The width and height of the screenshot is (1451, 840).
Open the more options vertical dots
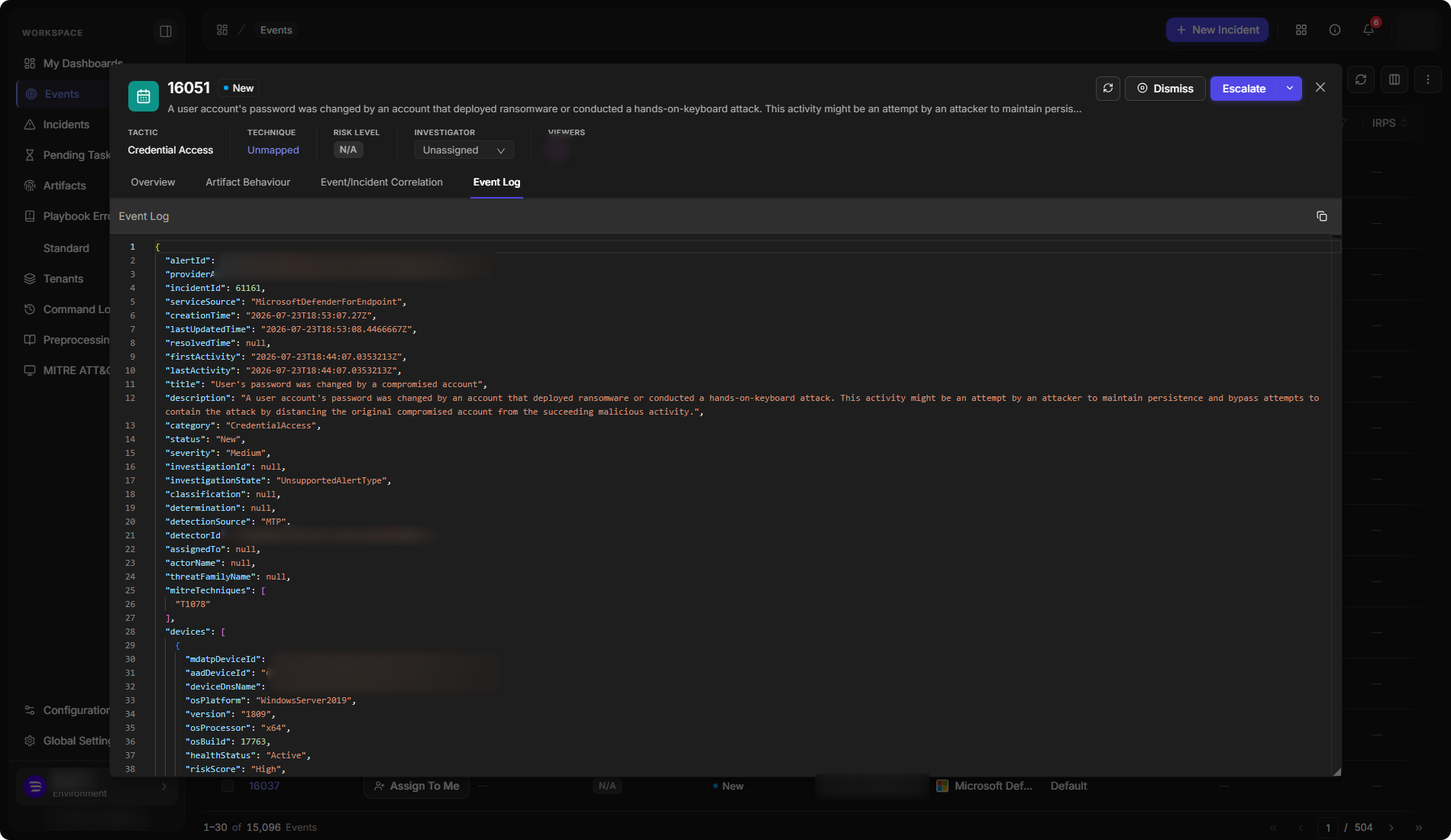[x=1428, y=79]
